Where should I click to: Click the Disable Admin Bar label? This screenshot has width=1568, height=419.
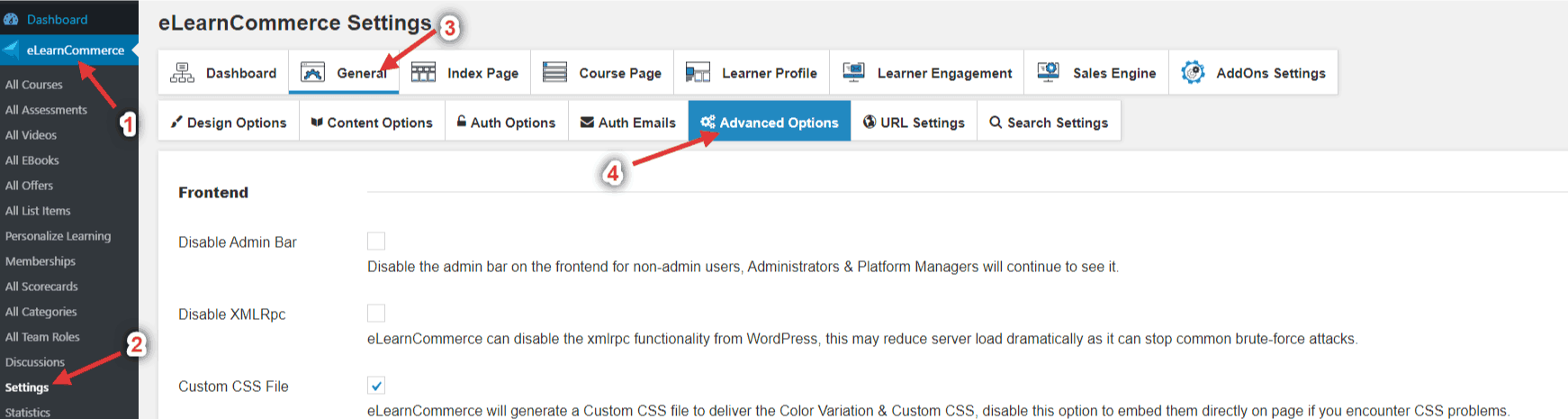tap(238, 241)
